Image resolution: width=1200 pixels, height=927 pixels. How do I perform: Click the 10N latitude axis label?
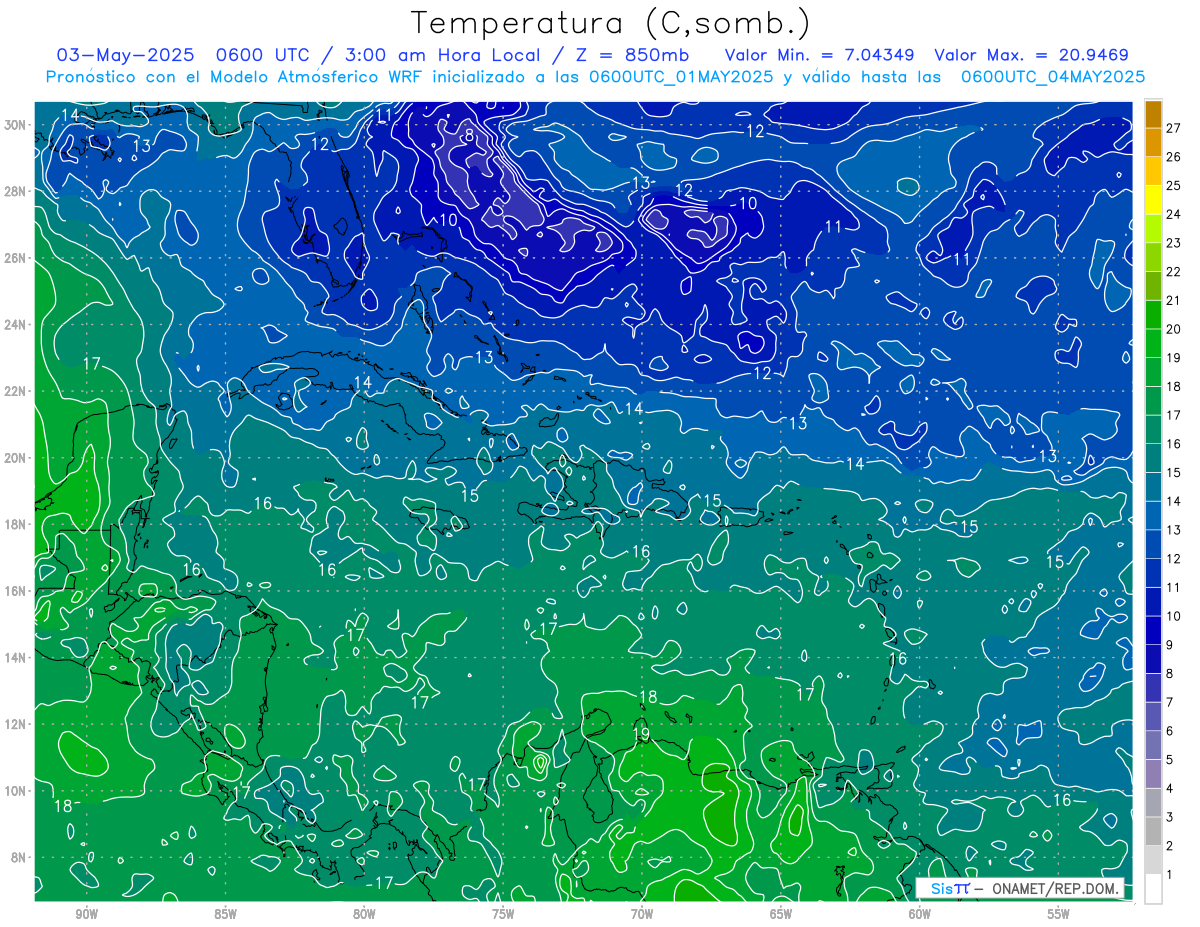click(x=15, y=791)
